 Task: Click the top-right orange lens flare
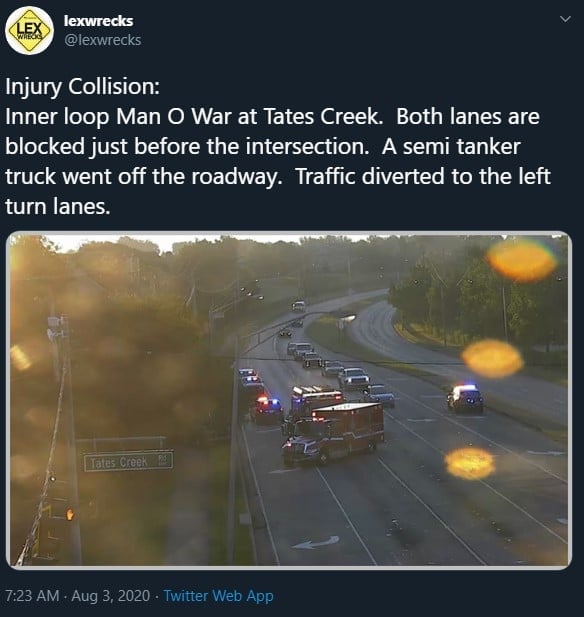521,260
